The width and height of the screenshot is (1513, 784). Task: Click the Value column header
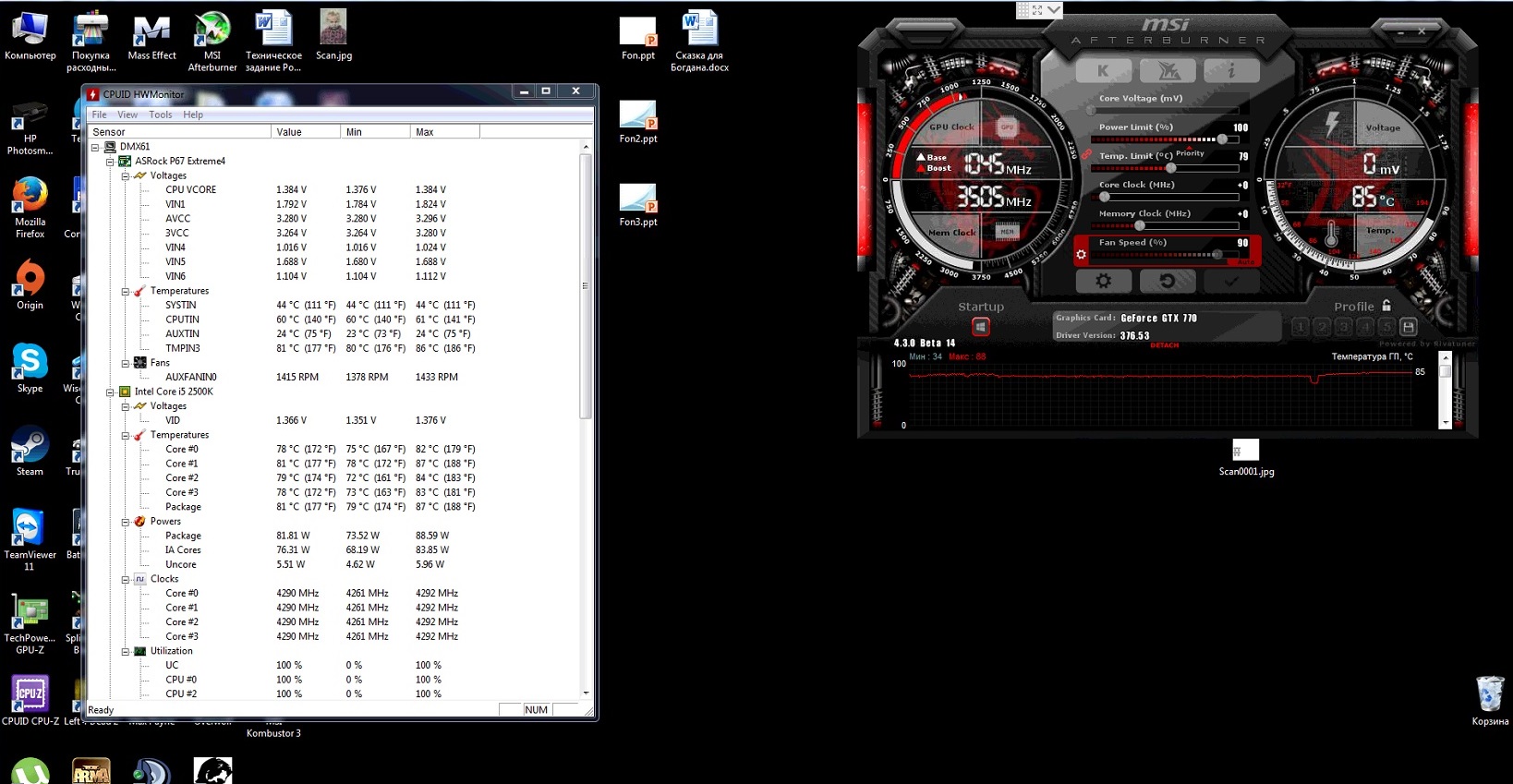pos(306,132)
